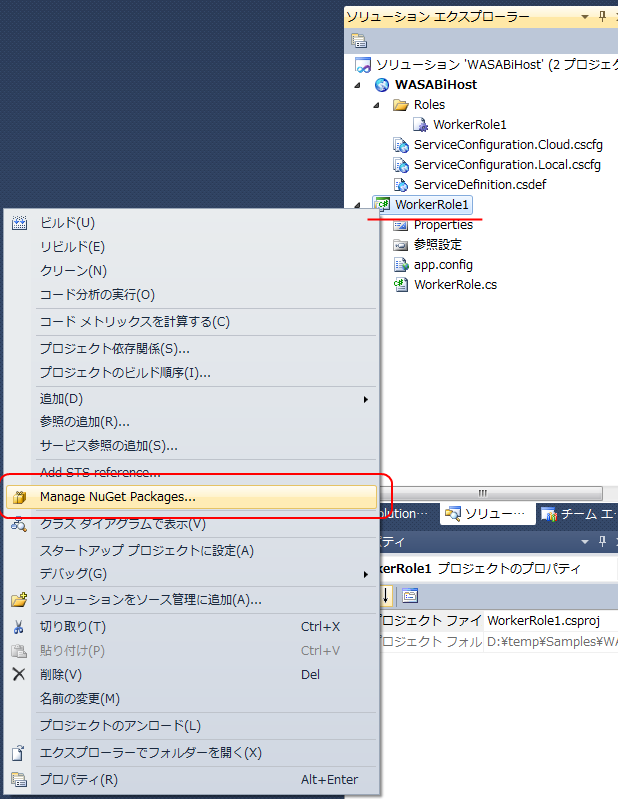The image size is (618, 799).
Task: Click the ServiceDefinition.csdef file icon
Action: [x=401, y=184]
